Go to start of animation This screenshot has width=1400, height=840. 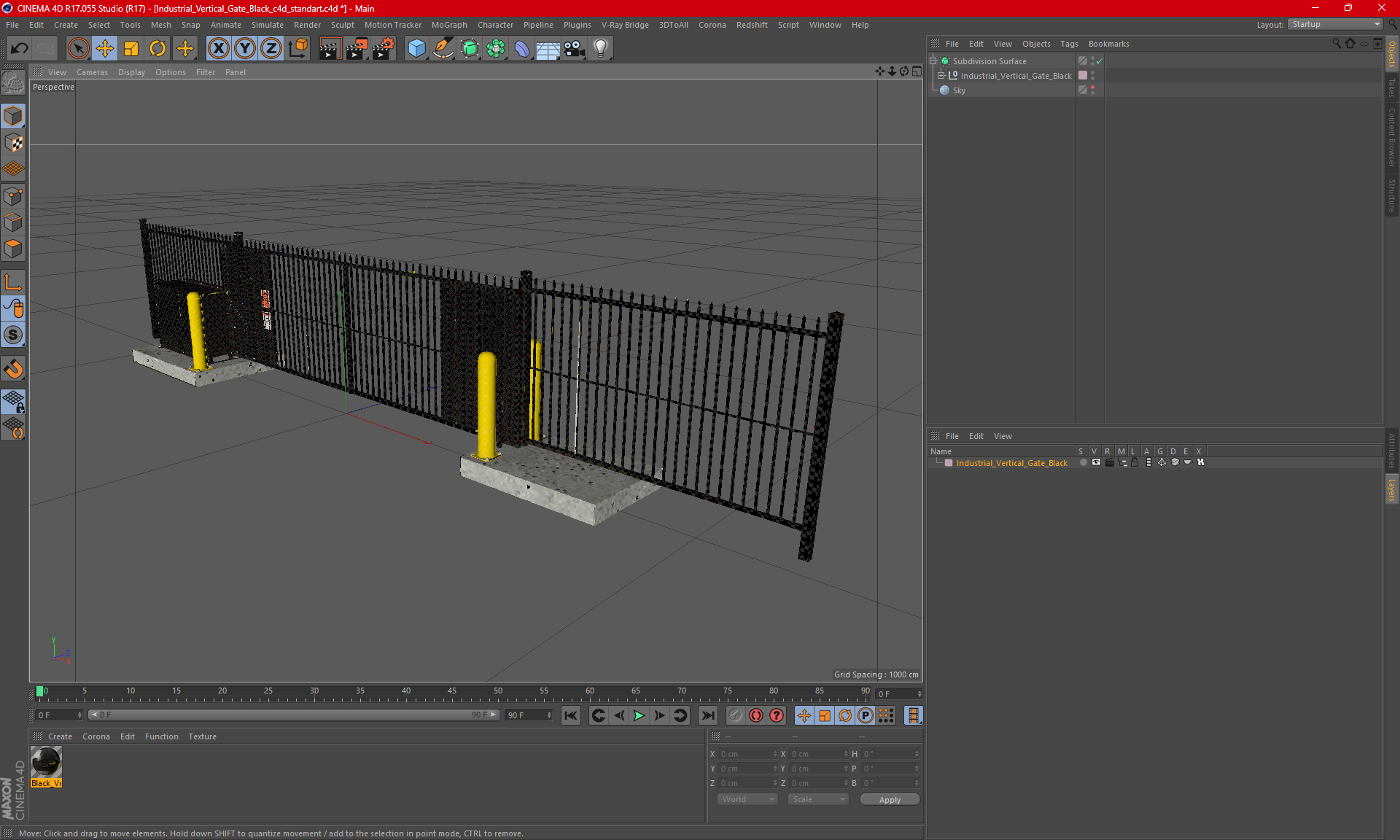pos(570,715)
